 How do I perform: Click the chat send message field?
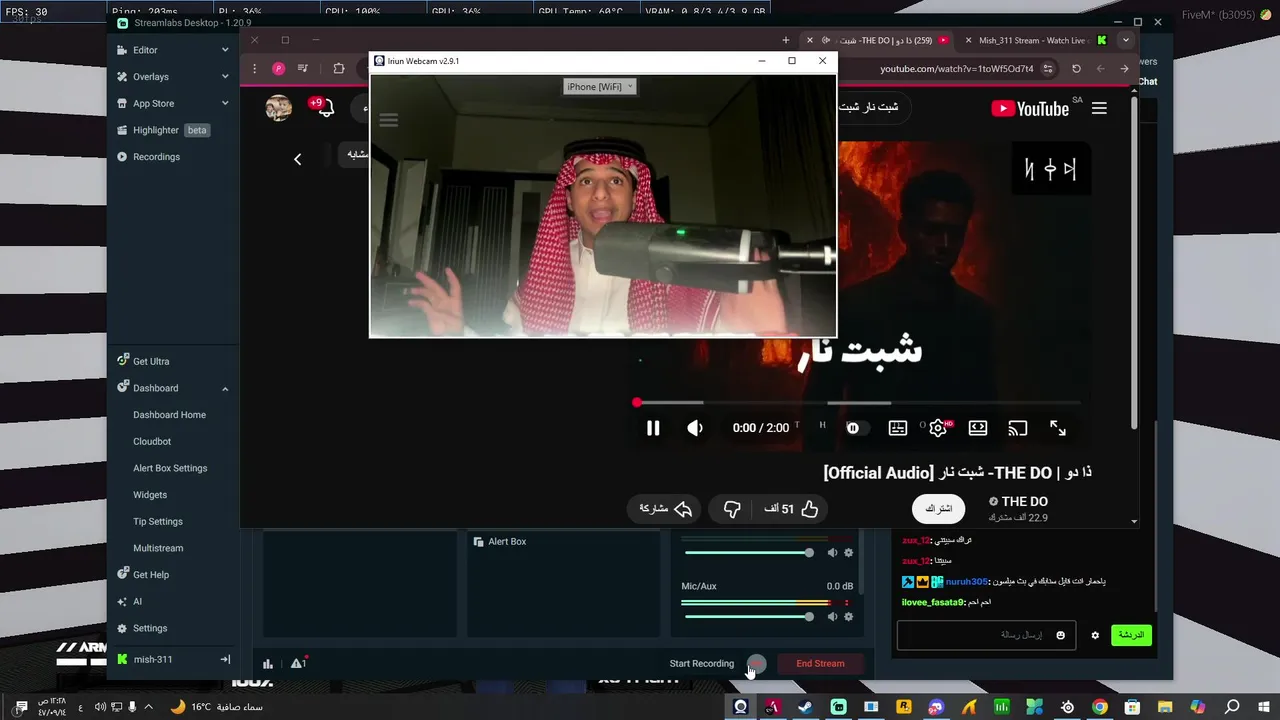985,635
